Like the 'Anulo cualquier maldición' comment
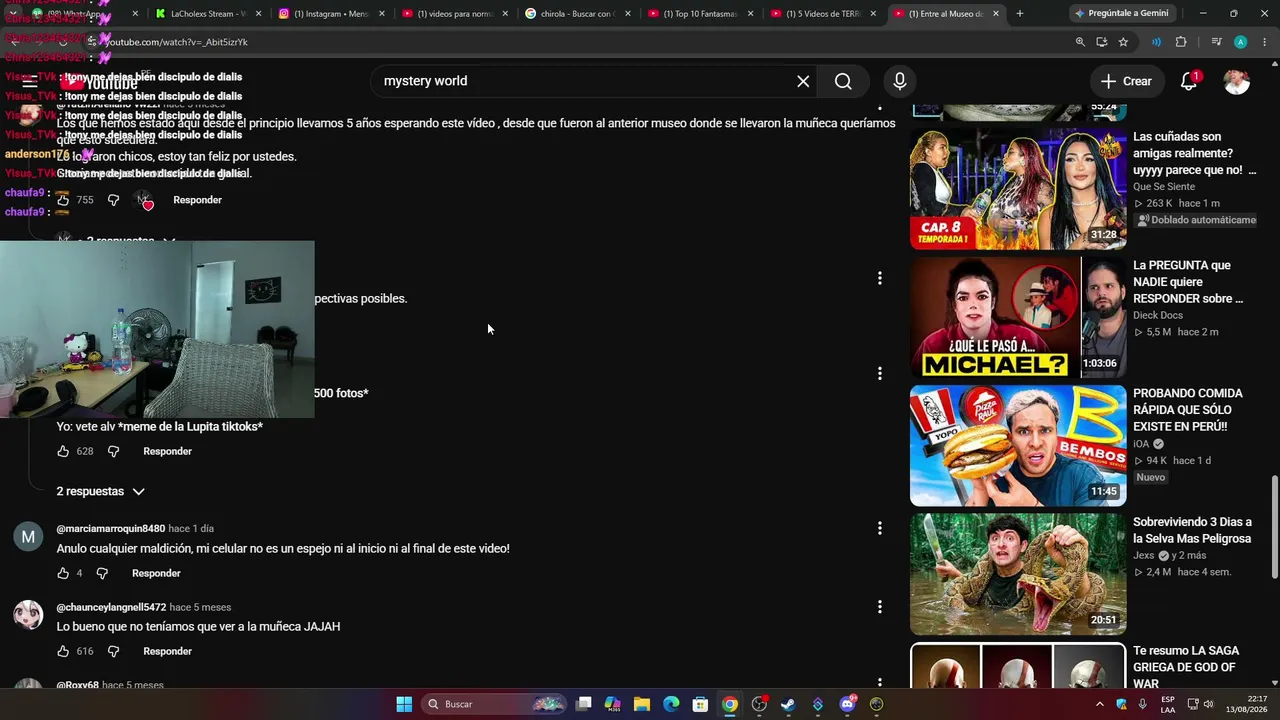 pos(63,573)
